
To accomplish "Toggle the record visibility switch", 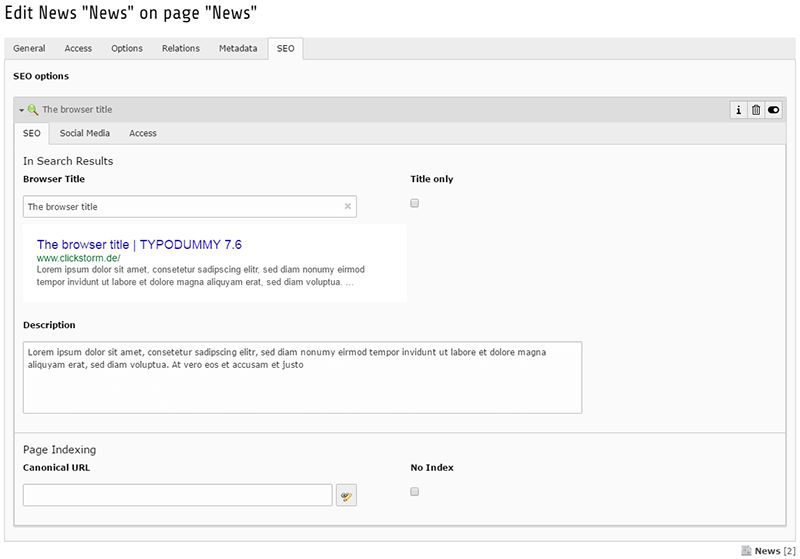I will click(x=773, y=110).
